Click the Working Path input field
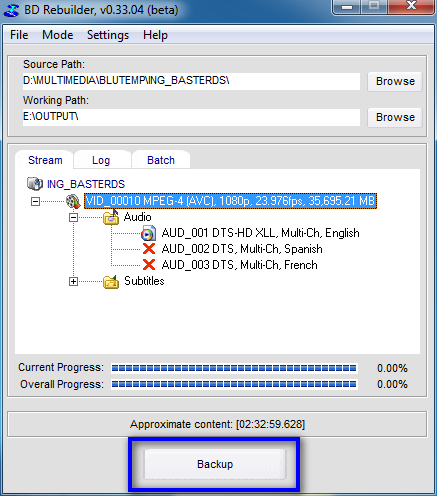The width and height of the screenshot is (437, 496). [x=191, y=117]
